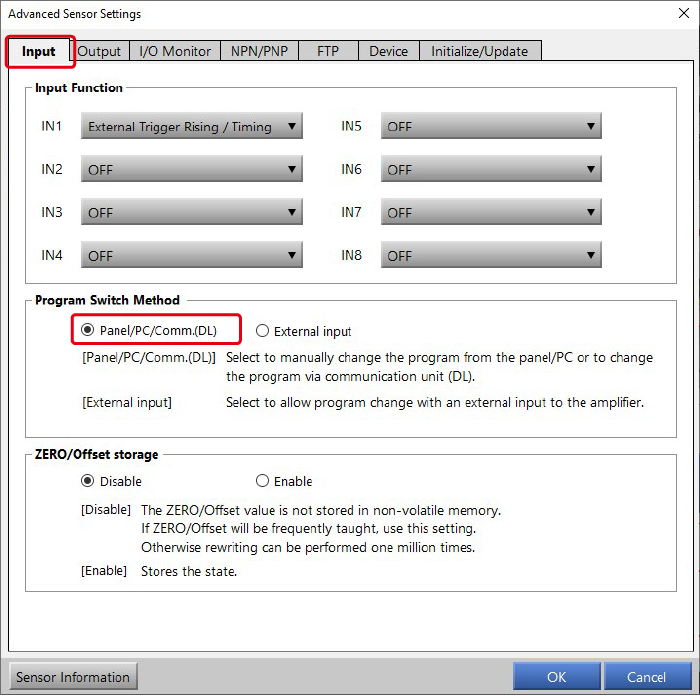Switch to the Output tab
This screenshot has height=696, width=700.
tap(99, 51)
